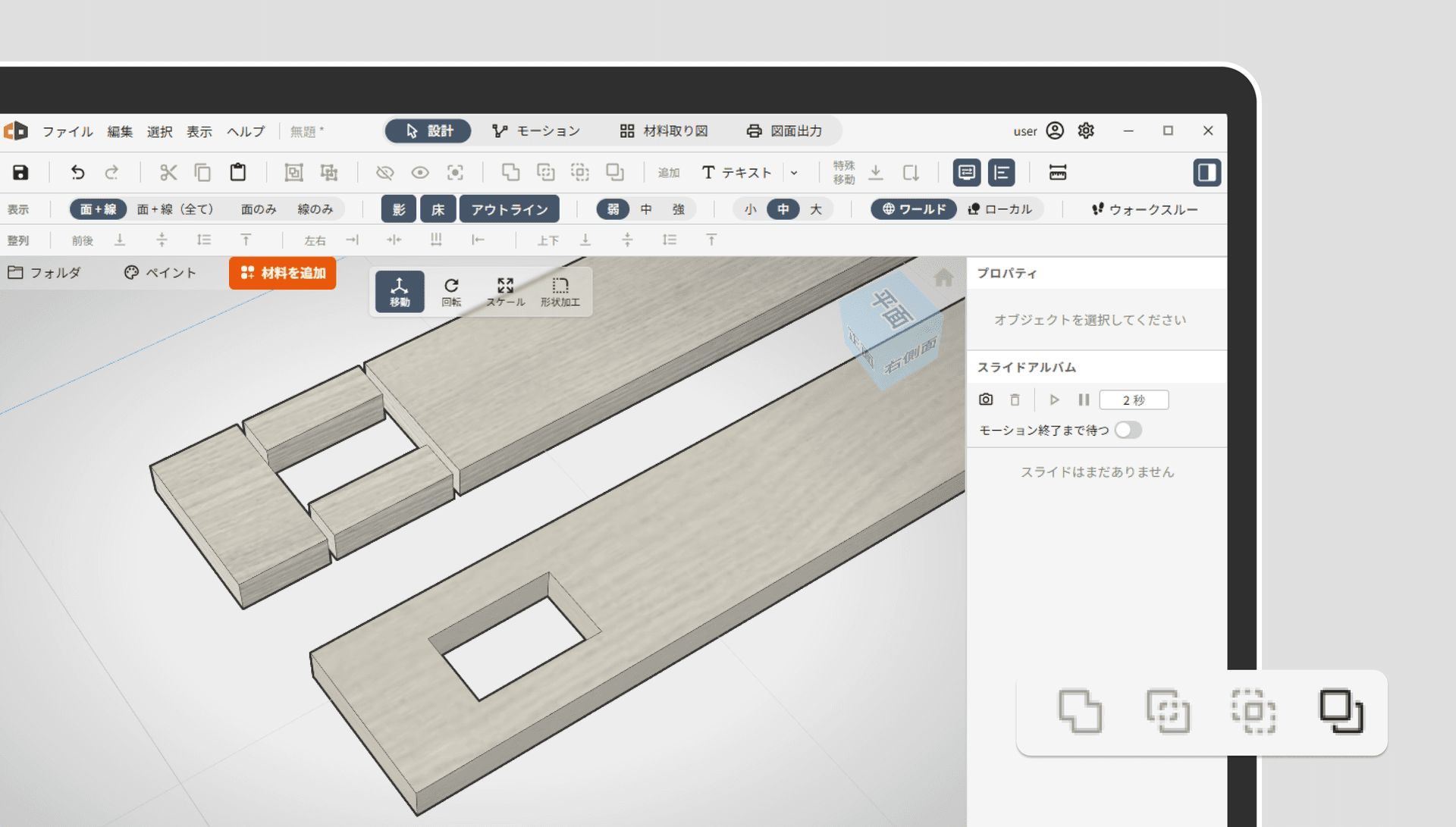Copy selection with the copy icon
The image size is (1456, 827).
[x=202, y=173]
